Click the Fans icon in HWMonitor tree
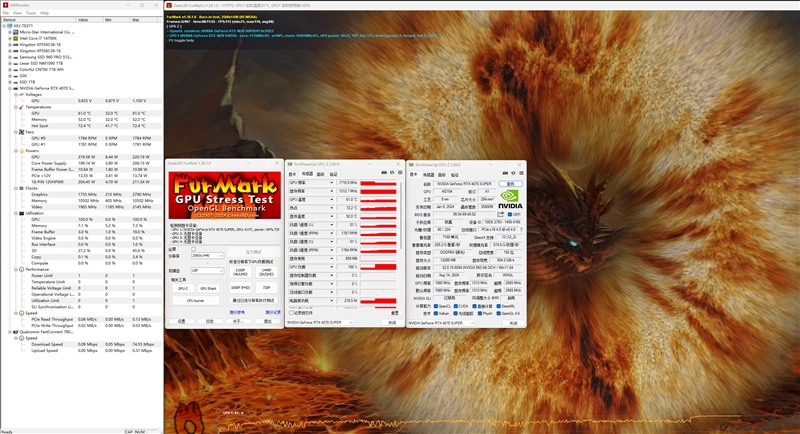 pos(21,132)
